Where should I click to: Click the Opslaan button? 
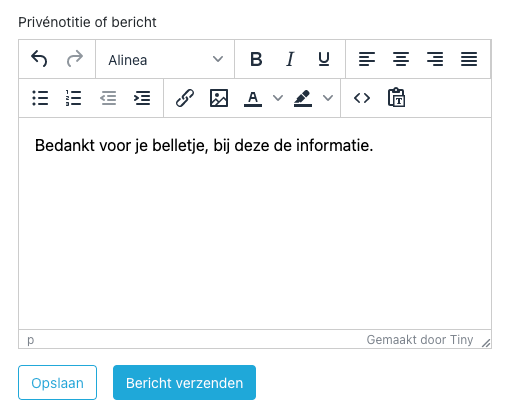57,383
